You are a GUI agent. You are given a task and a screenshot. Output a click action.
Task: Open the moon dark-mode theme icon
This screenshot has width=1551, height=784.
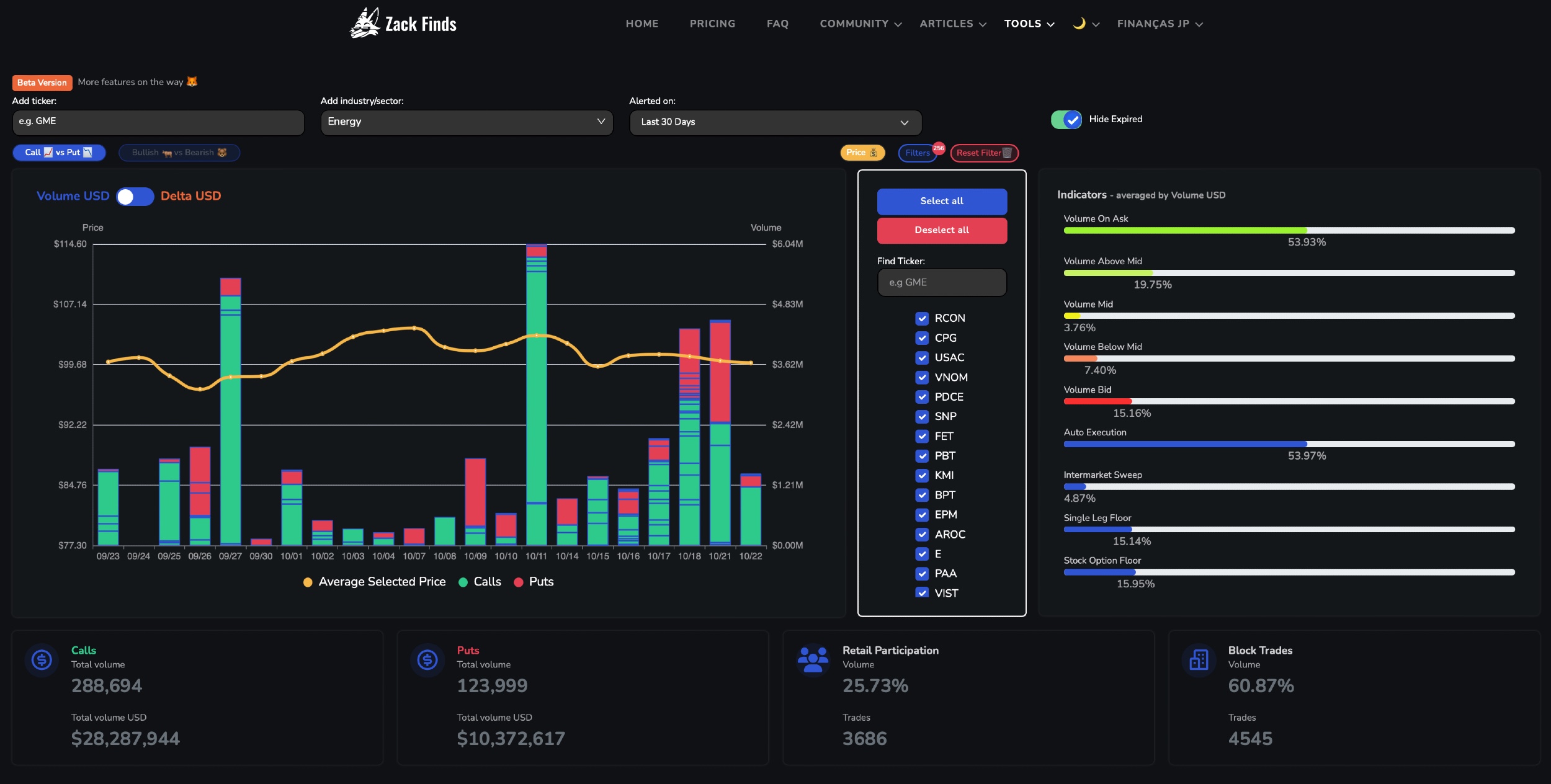[x=1079, y=24]
